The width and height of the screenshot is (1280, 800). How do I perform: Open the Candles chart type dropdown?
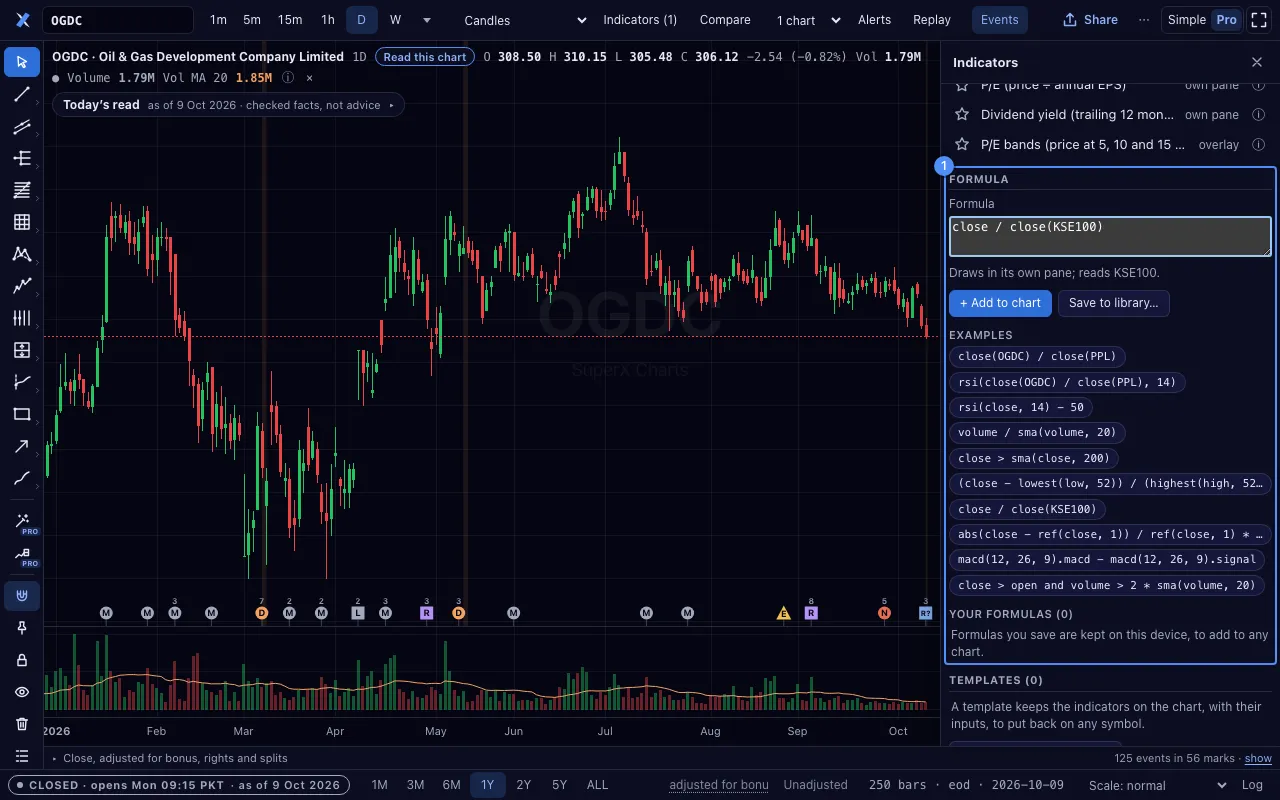(x=525, y=20)
